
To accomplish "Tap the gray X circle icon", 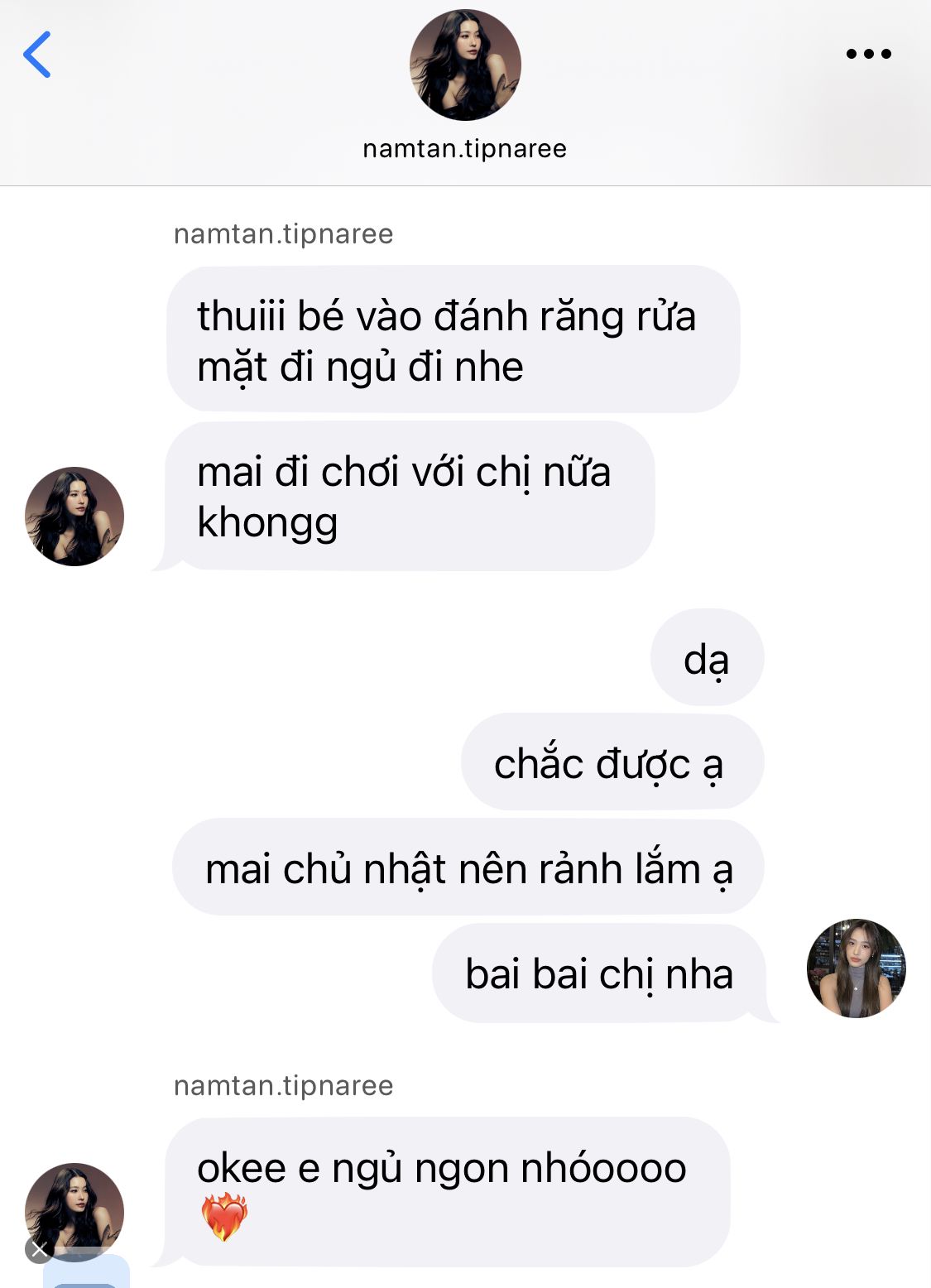I will coord(39,1249).
